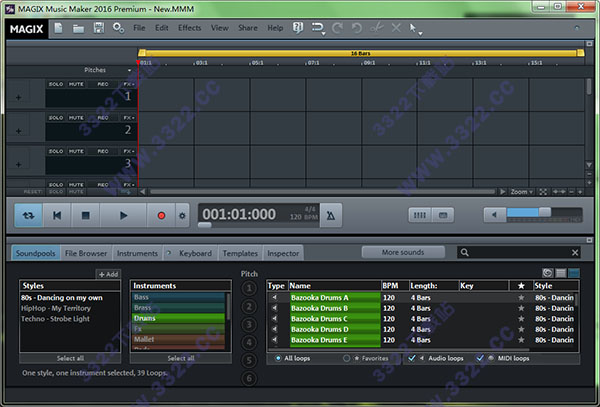Open context help question-mark icon

coord(298,28)
